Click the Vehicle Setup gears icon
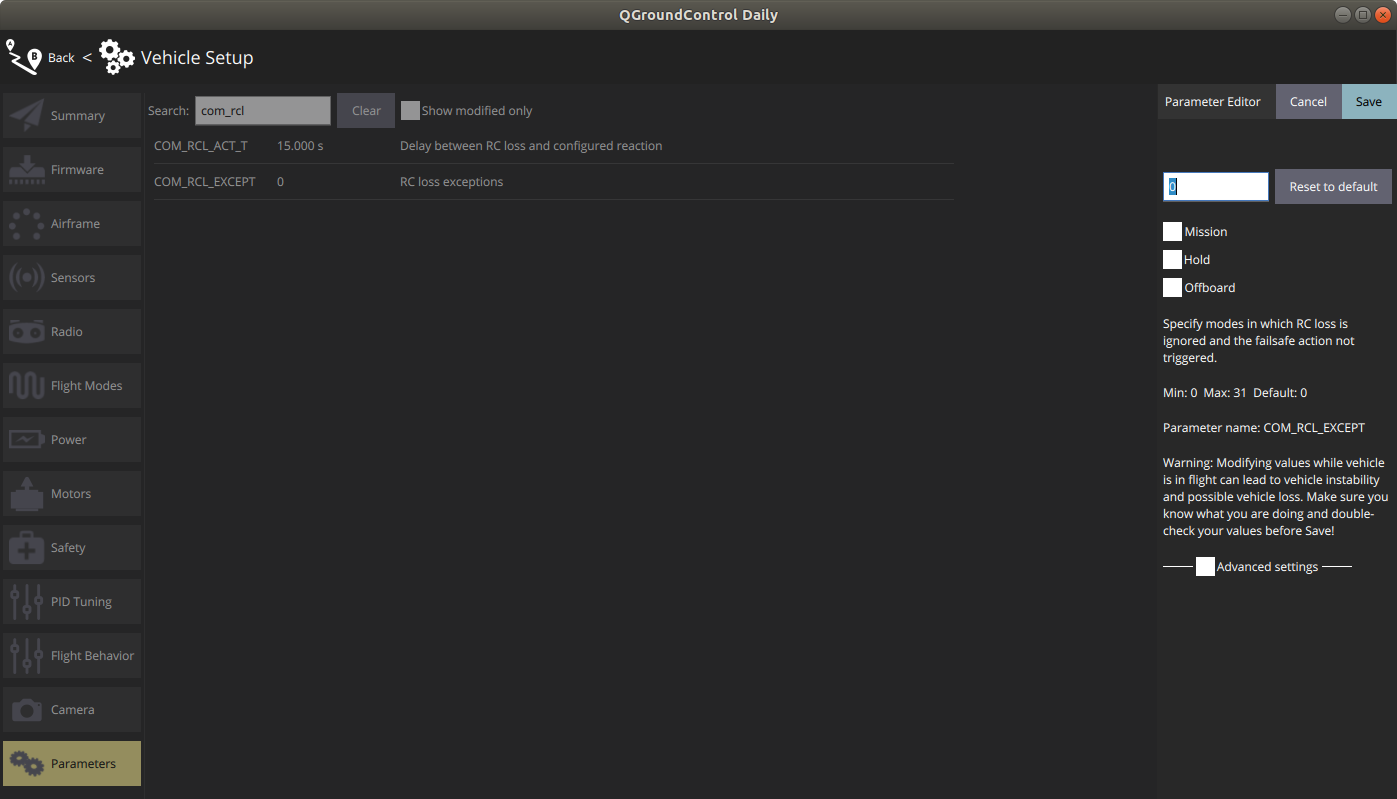The width and height of the screenshot is (1397, 799). click(x=117, y=57)
